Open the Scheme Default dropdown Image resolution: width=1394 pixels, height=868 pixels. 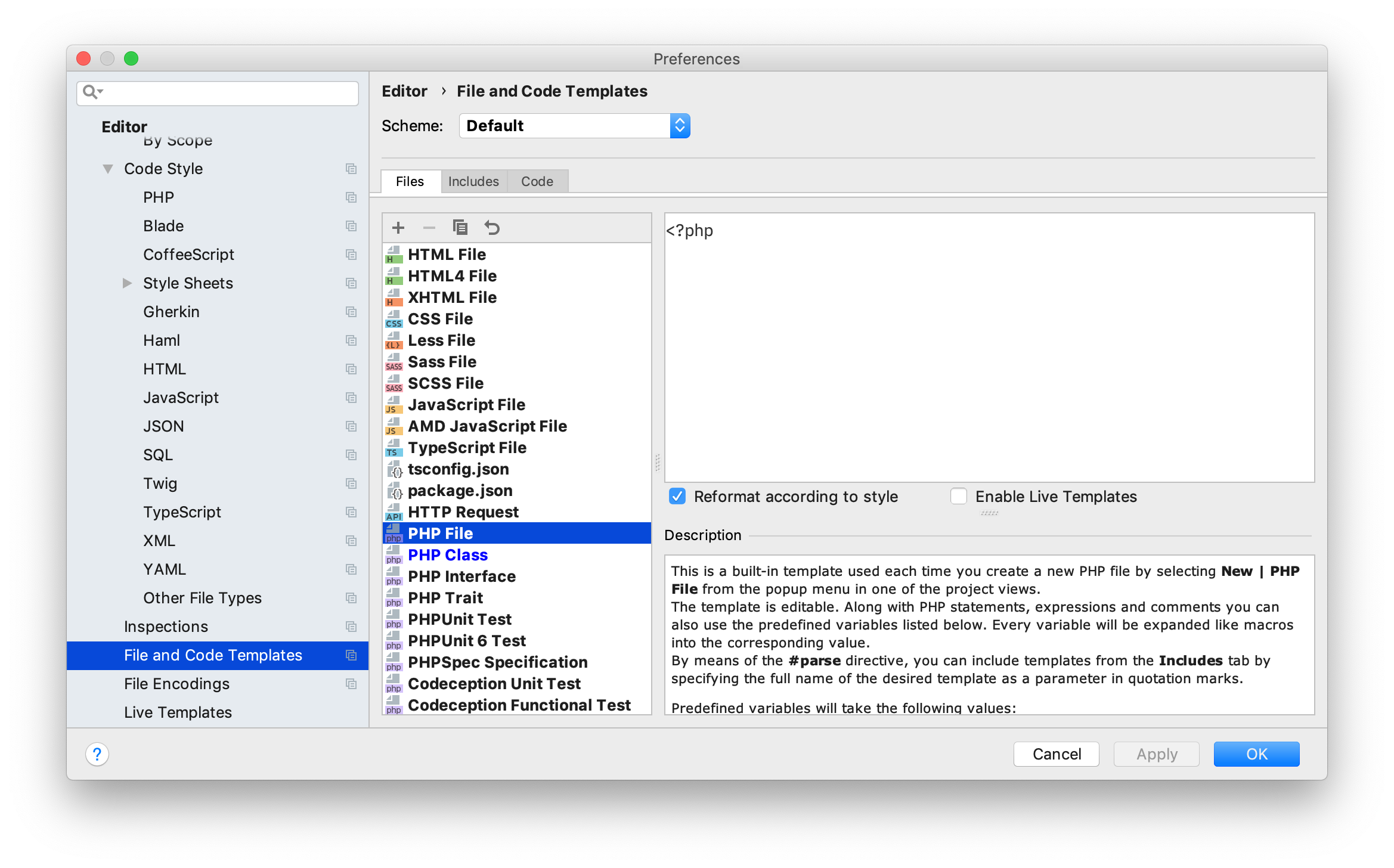point(575,126)
